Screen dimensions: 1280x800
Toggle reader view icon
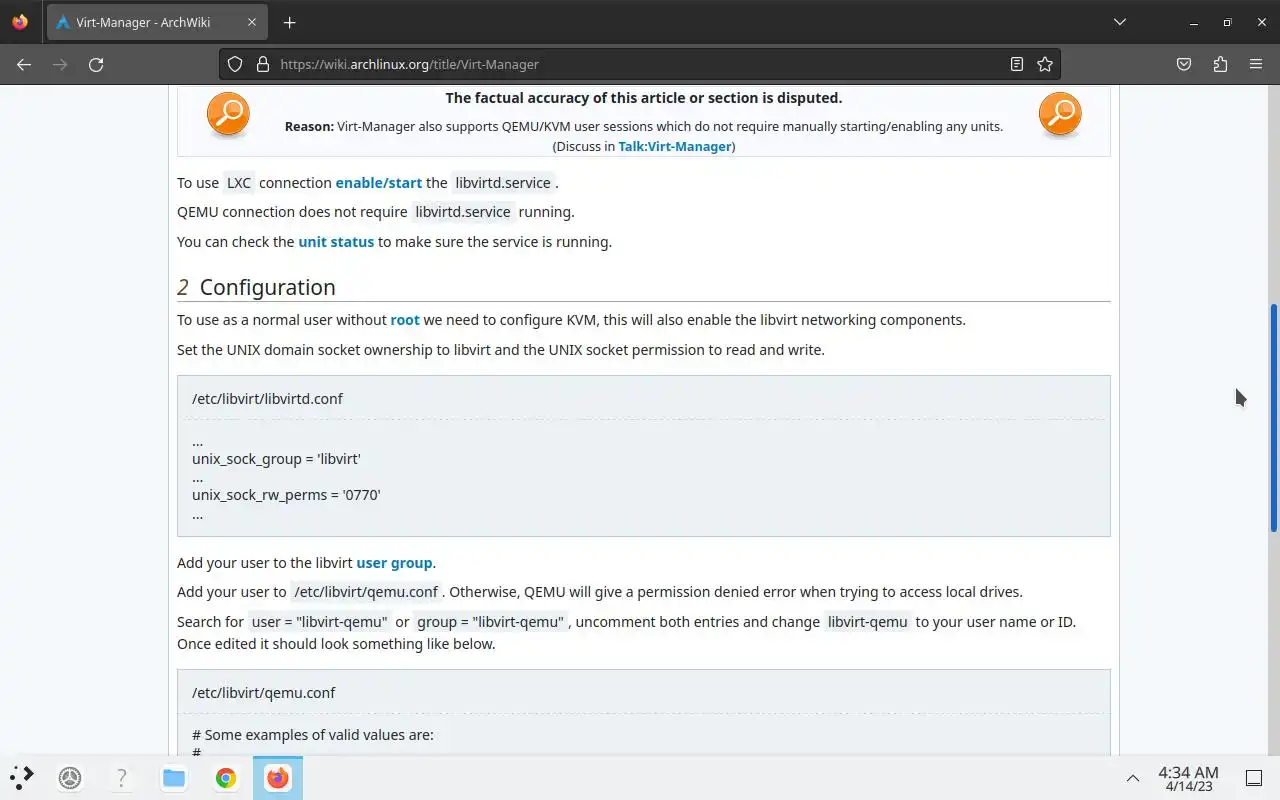point(1016,64)
